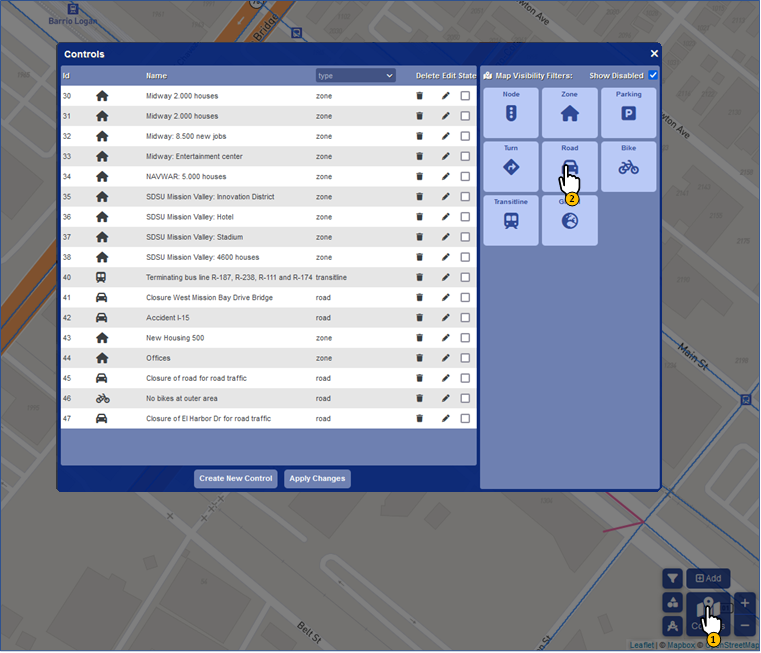Toggle the Parking map visibility filter
This screenshot has width=761, height=653.
pos(629,113)
